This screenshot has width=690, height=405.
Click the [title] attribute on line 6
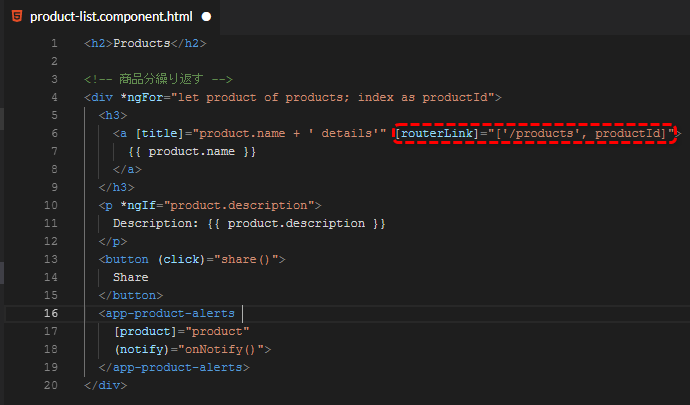coord(159,133)
